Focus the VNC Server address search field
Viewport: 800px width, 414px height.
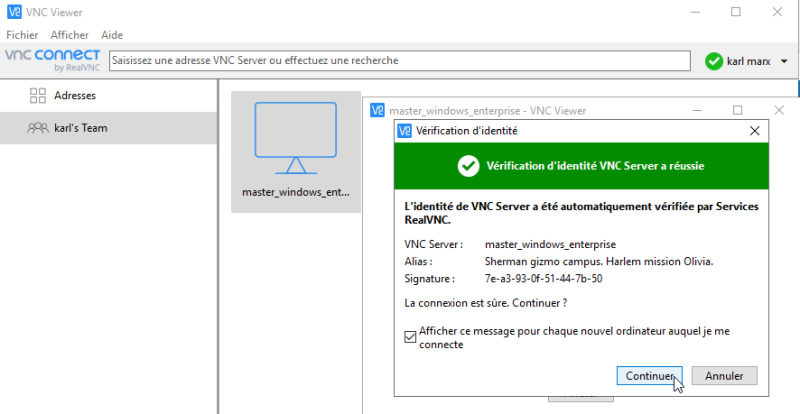coord(399,61)
